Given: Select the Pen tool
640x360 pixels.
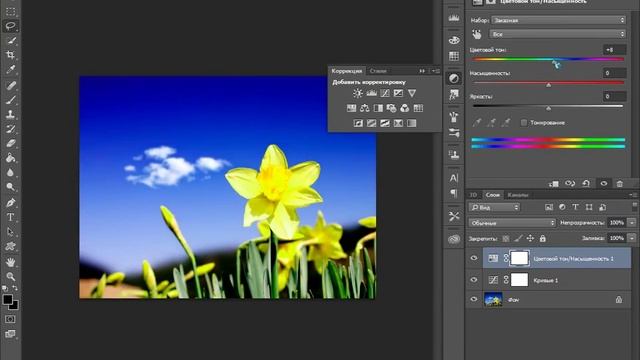Looking at the screenshot, I should point(11,202).
